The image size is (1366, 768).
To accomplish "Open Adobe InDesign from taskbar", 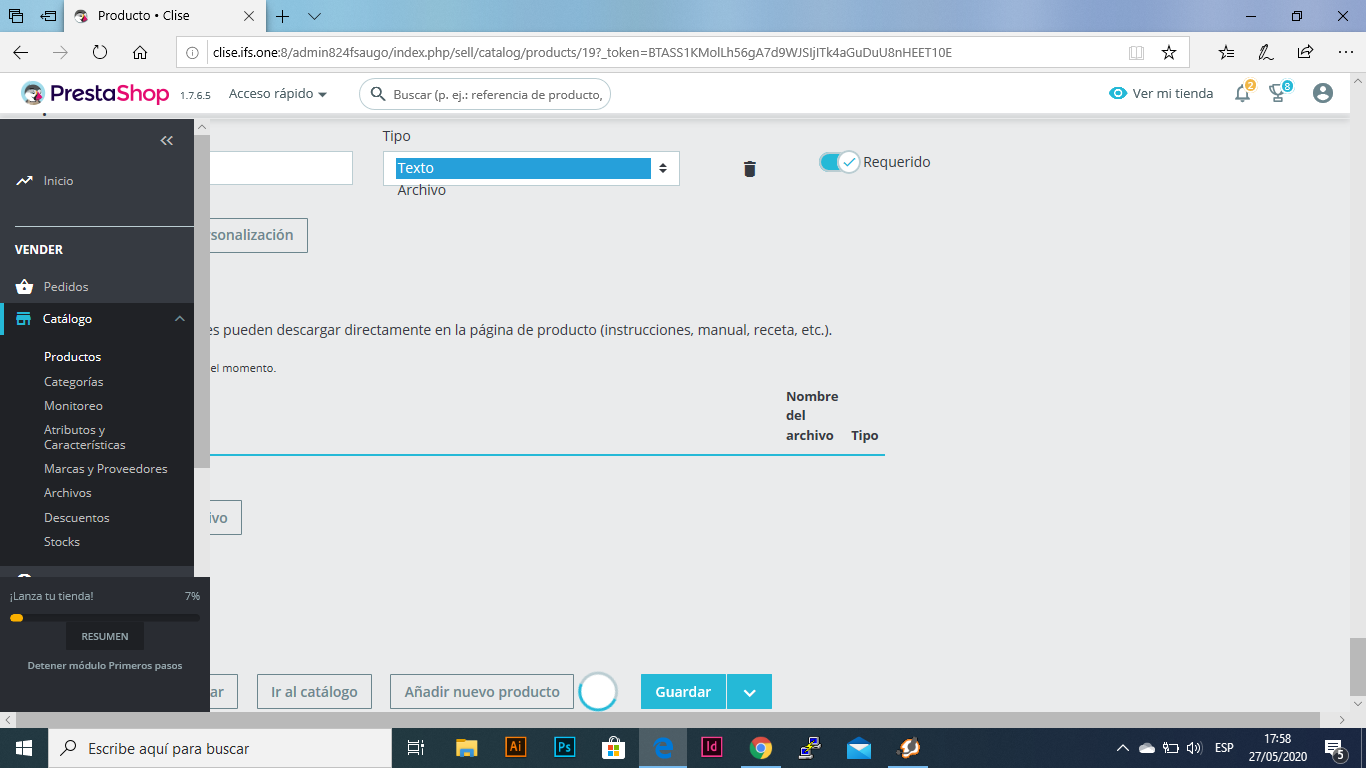I will [712, 747].
